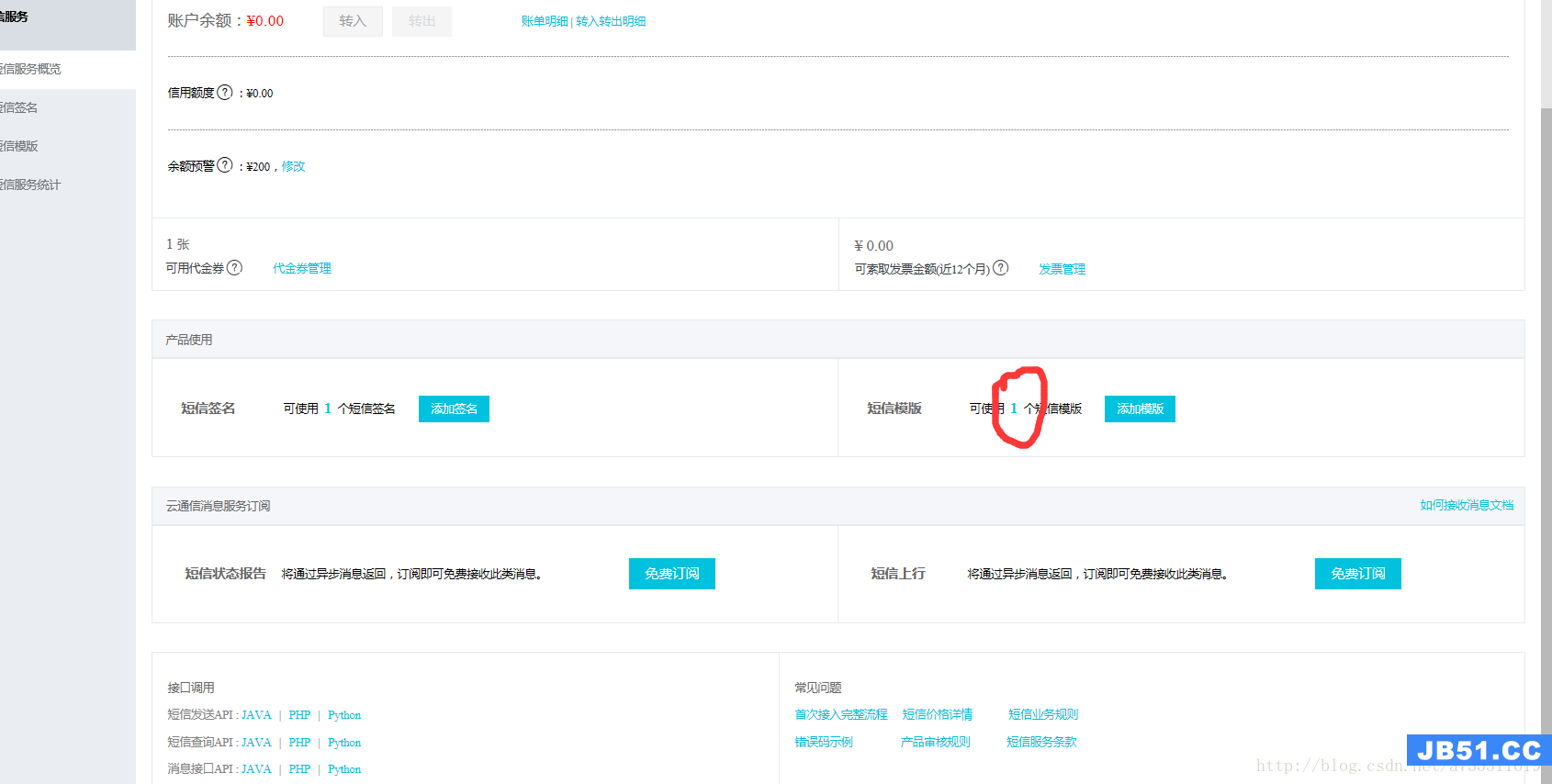The image size is (1552, 784).
Task: Click the help icon next to 可用代金券
Action: [235, 267]
